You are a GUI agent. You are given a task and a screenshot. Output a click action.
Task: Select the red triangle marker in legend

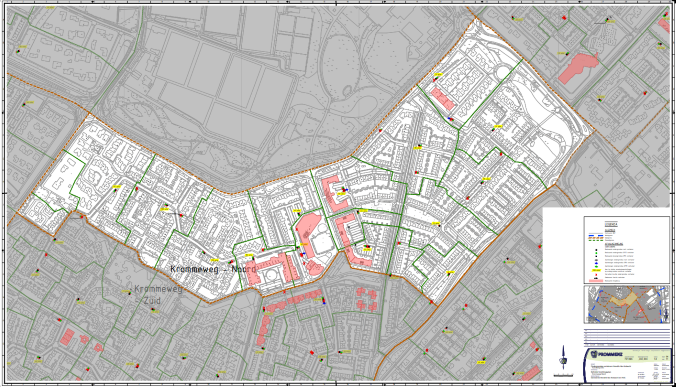click(x=596, y=275)
